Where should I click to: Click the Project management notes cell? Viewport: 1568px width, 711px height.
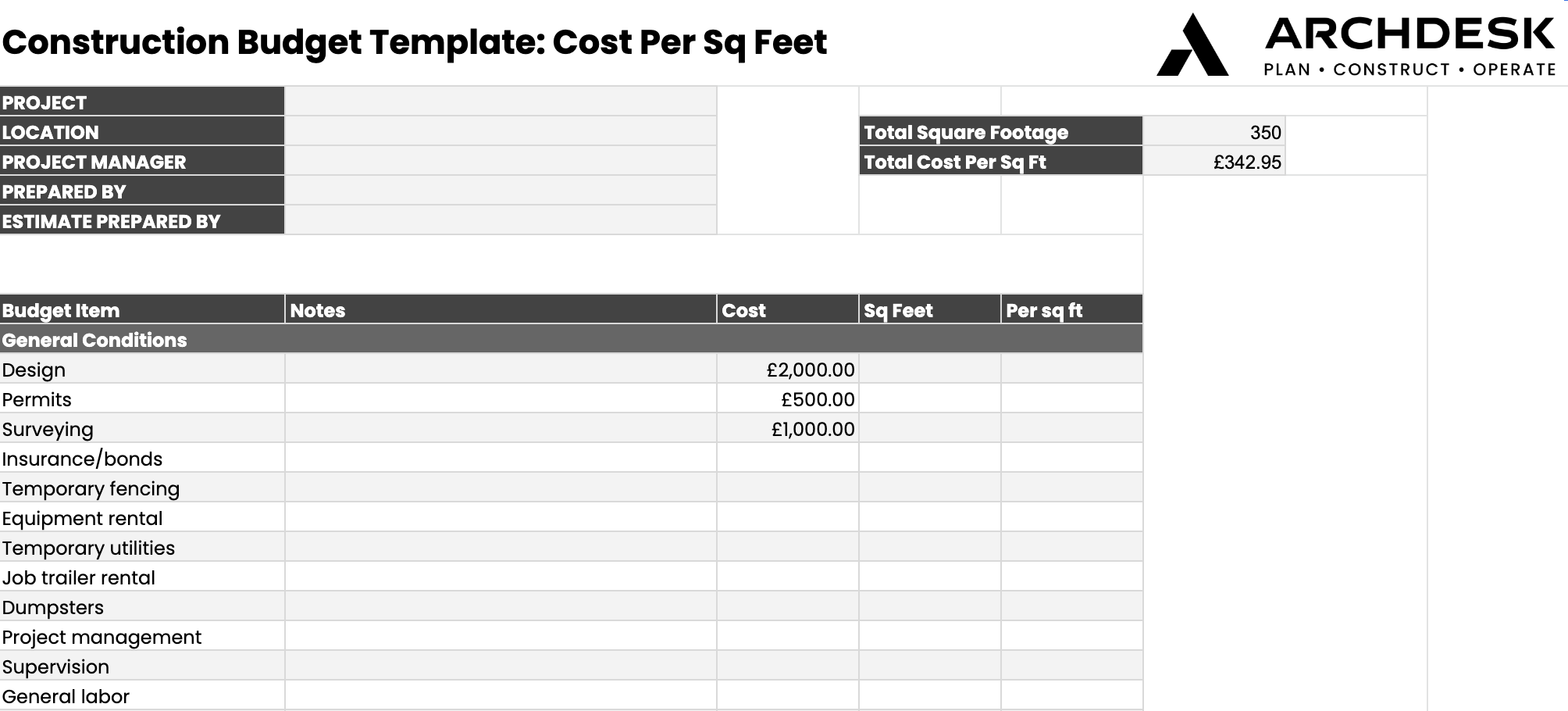(501, 637)
